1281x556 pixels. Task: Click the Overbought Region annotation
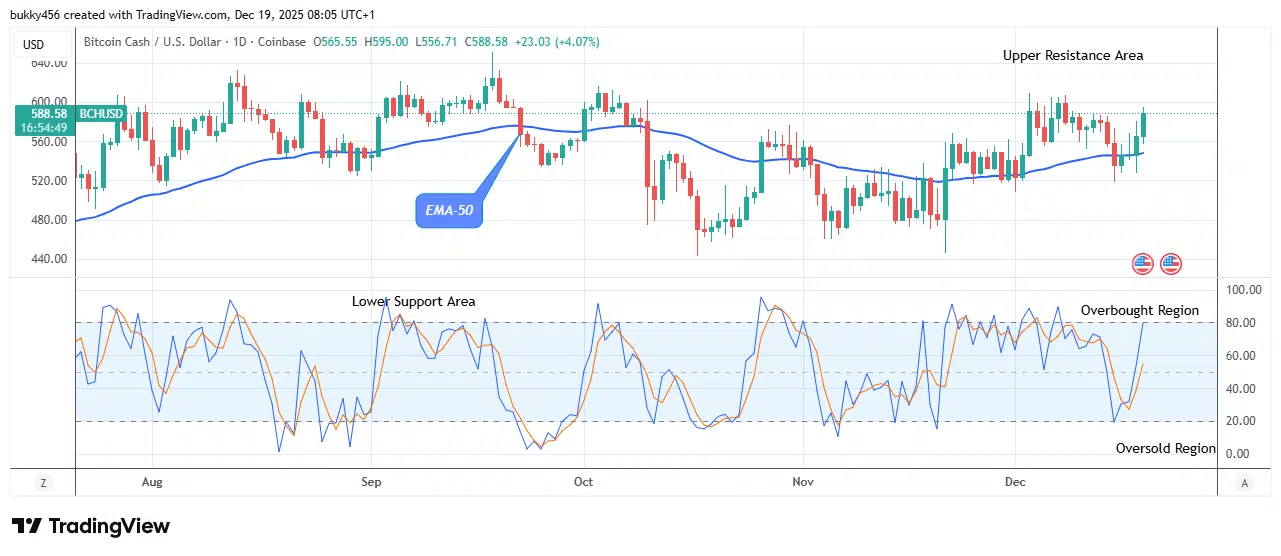[x=1139, y=310]
